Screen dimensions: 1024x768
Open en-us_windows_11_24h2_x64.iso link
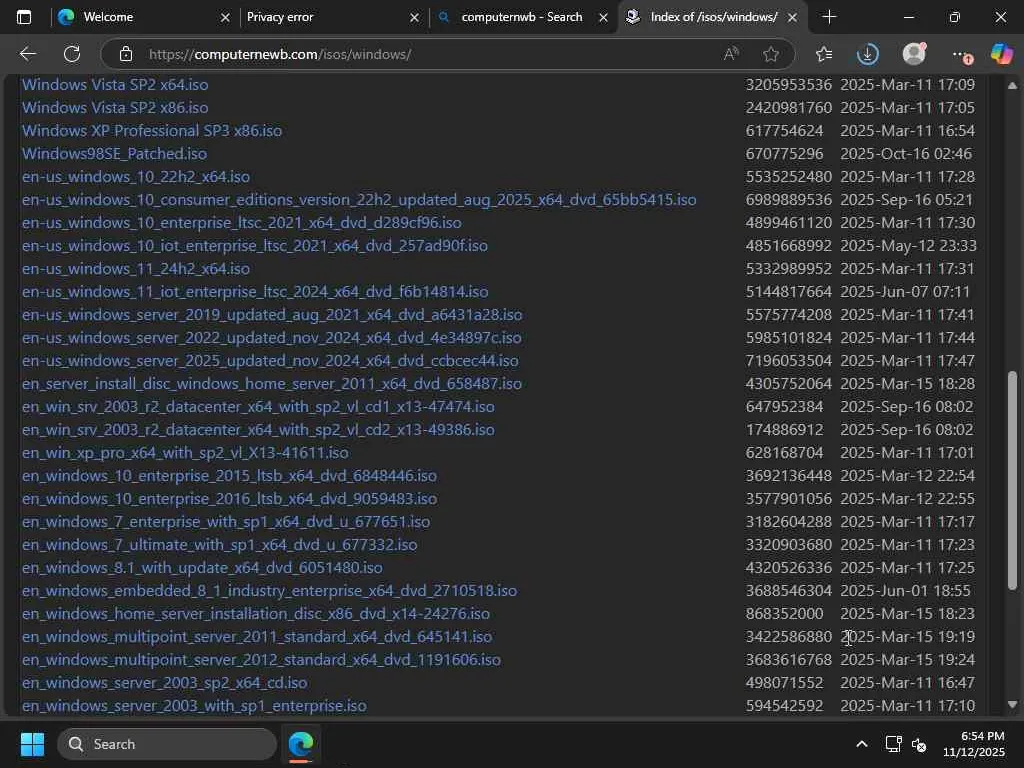[136, 268]
